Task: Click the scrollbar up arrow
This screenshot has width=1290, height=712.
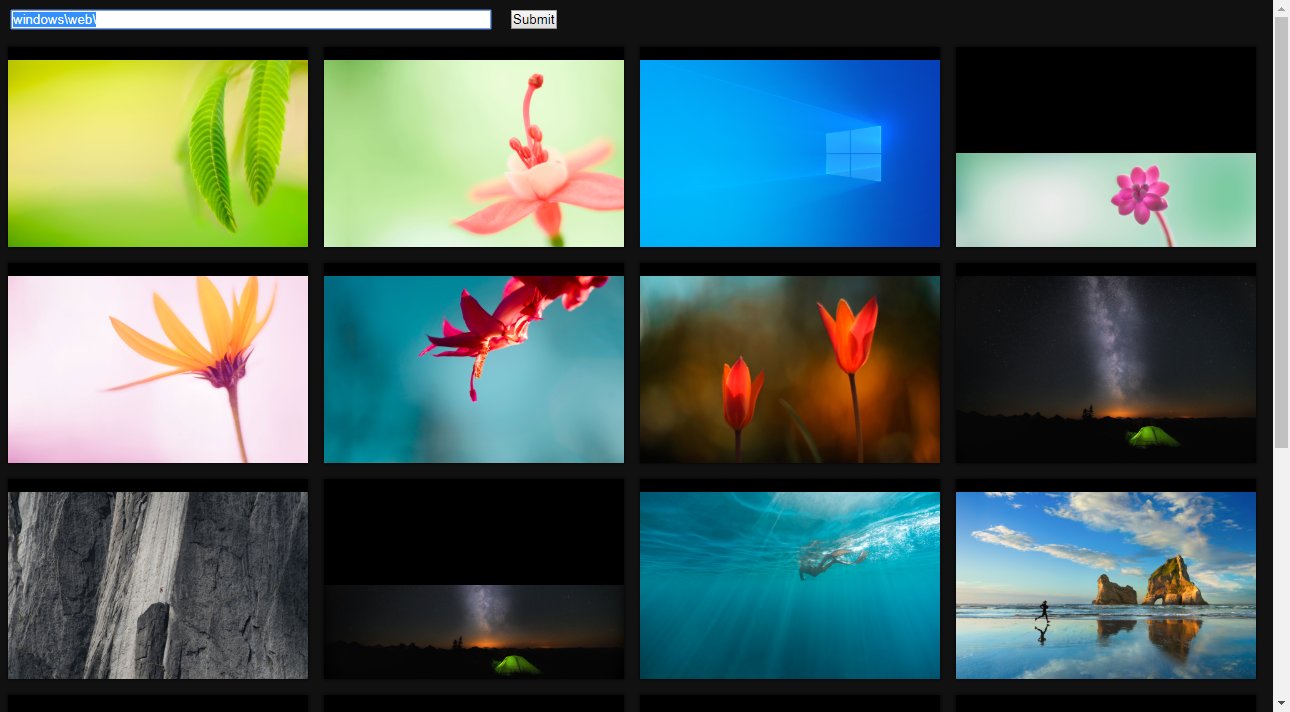Action: pos(1281,8)
